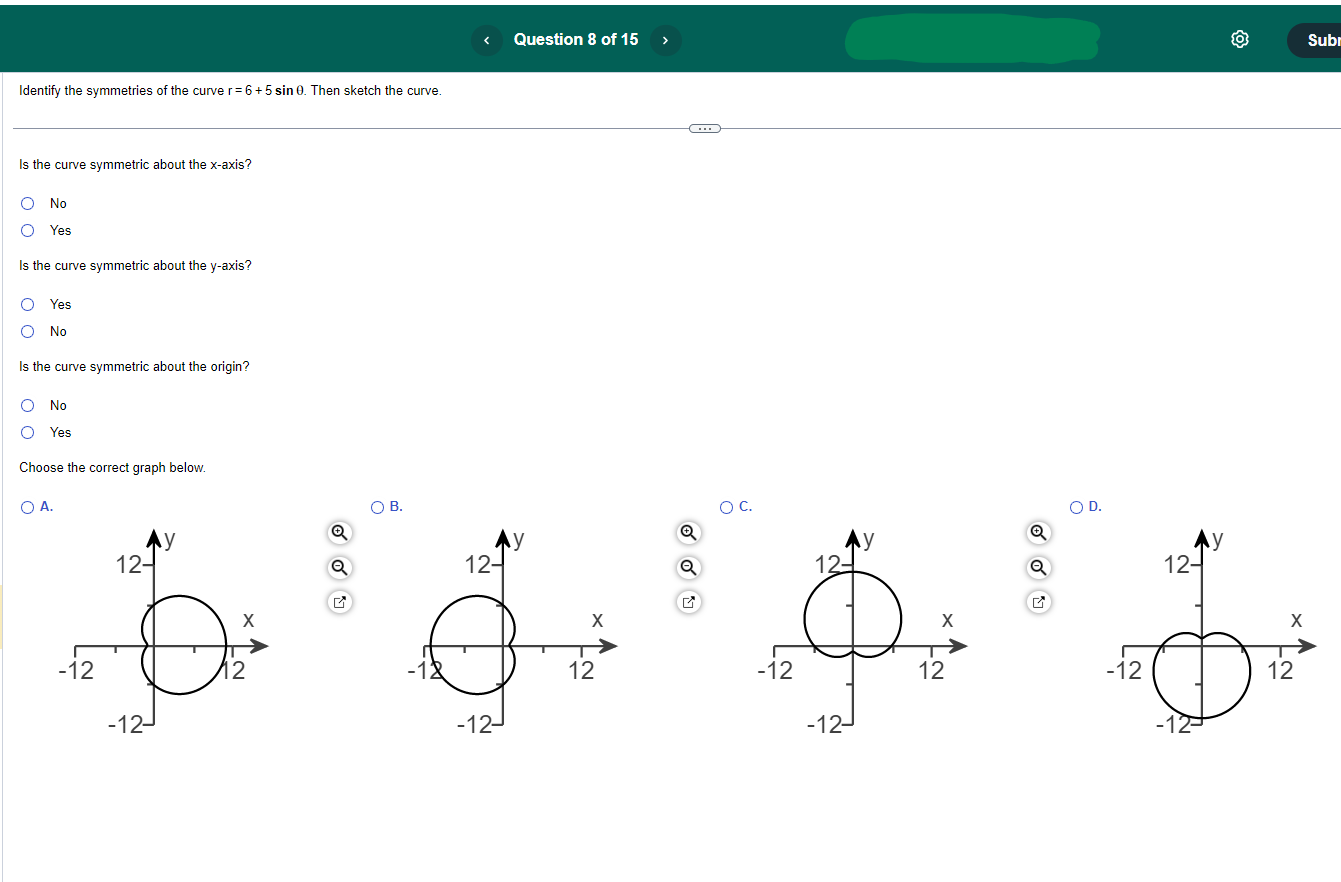
Task: Open graph B in an external view
Action: pyautogui.click(x=688, y=601)
